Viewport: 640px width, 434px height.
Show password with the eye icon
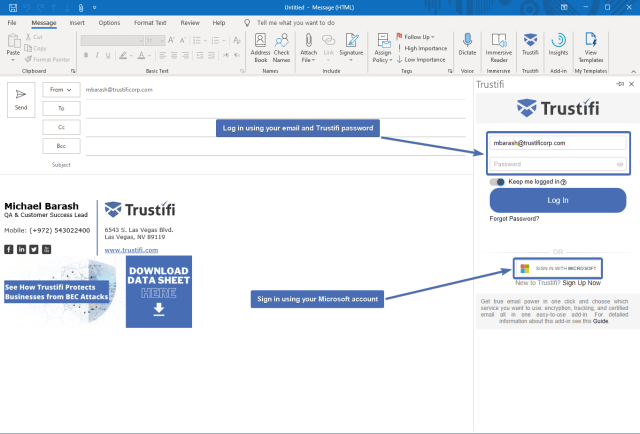click(x=620, y=164)
